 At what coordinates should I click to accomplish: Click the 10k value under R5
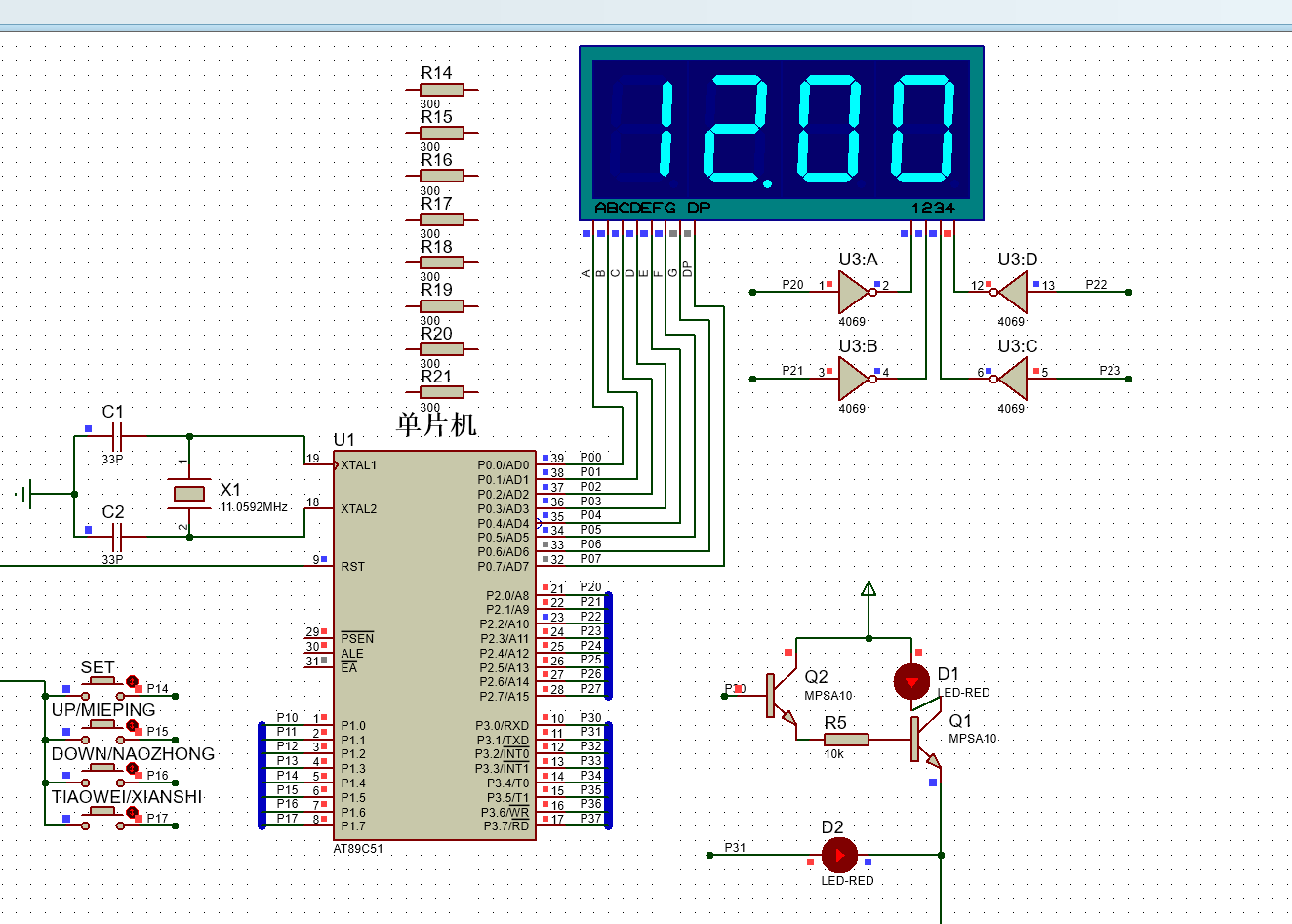pyautogui.click(x=833, y=754)
